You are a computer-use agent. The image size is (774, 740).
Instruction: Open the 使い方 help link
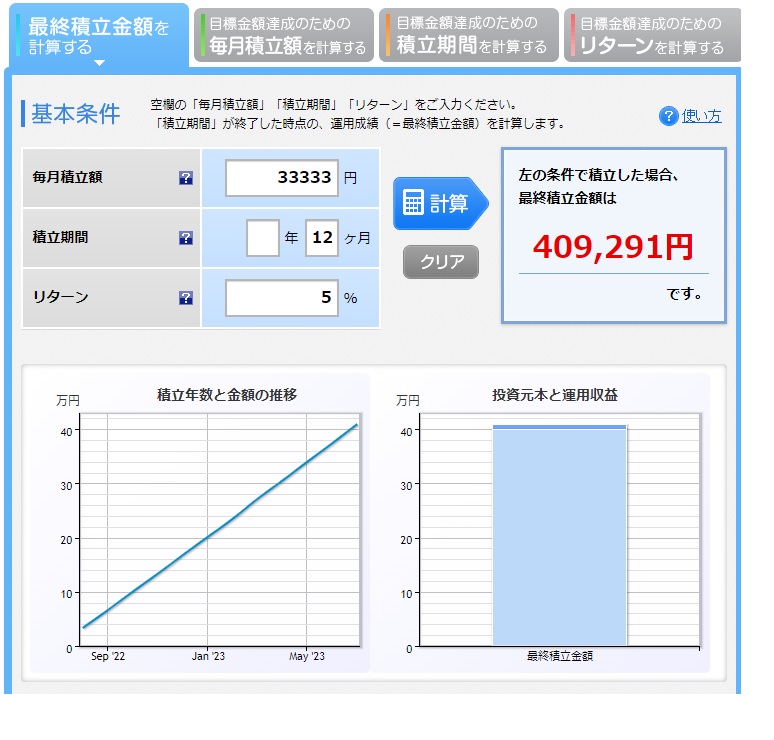pyautogui.click(x=701, y=116)
